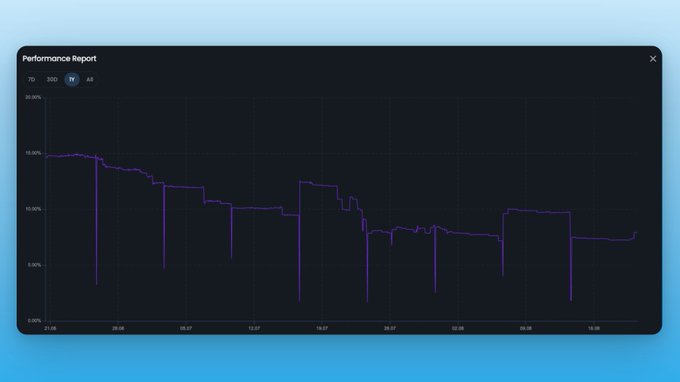Click the Performance Report title

point(59,59)
